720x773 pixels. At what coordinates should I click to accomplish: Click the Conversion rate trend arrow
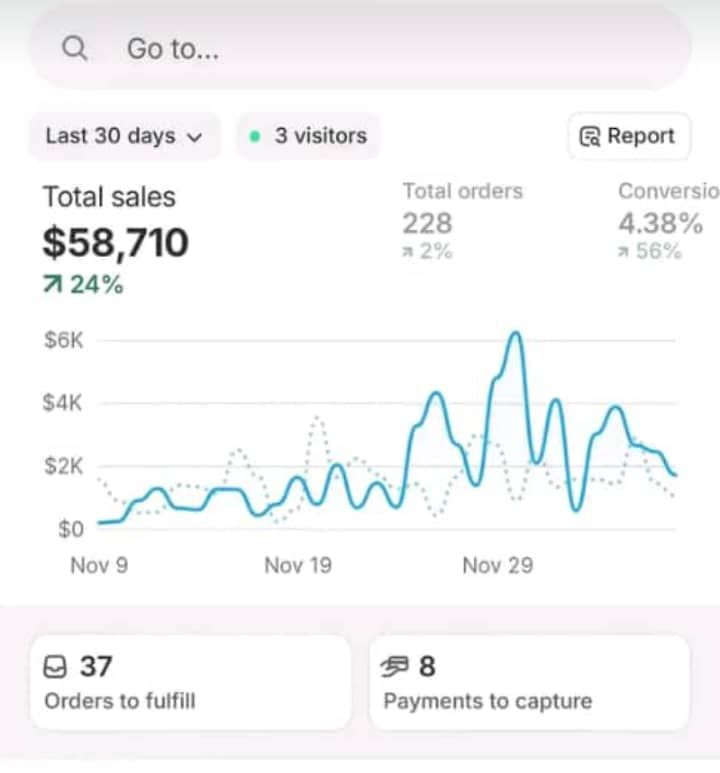click(x=624, y=252)
